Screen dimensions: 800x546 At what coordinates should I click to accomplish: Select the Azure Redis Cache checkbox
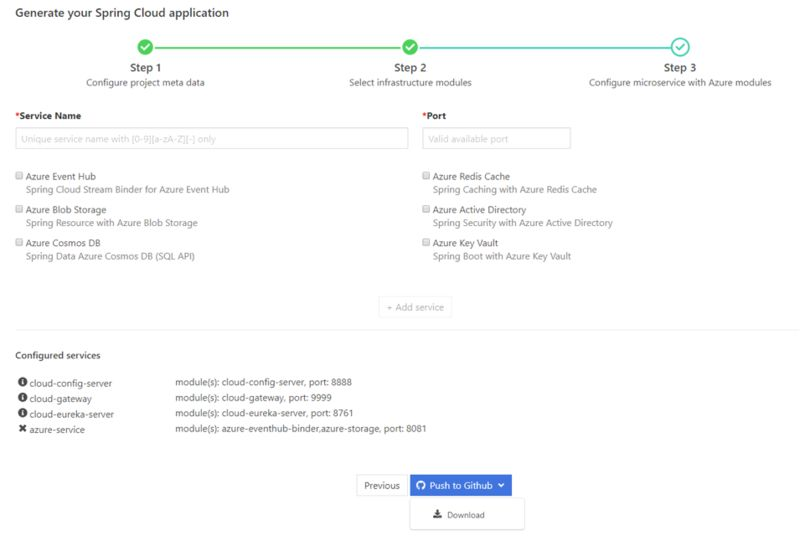pos(426,176)
